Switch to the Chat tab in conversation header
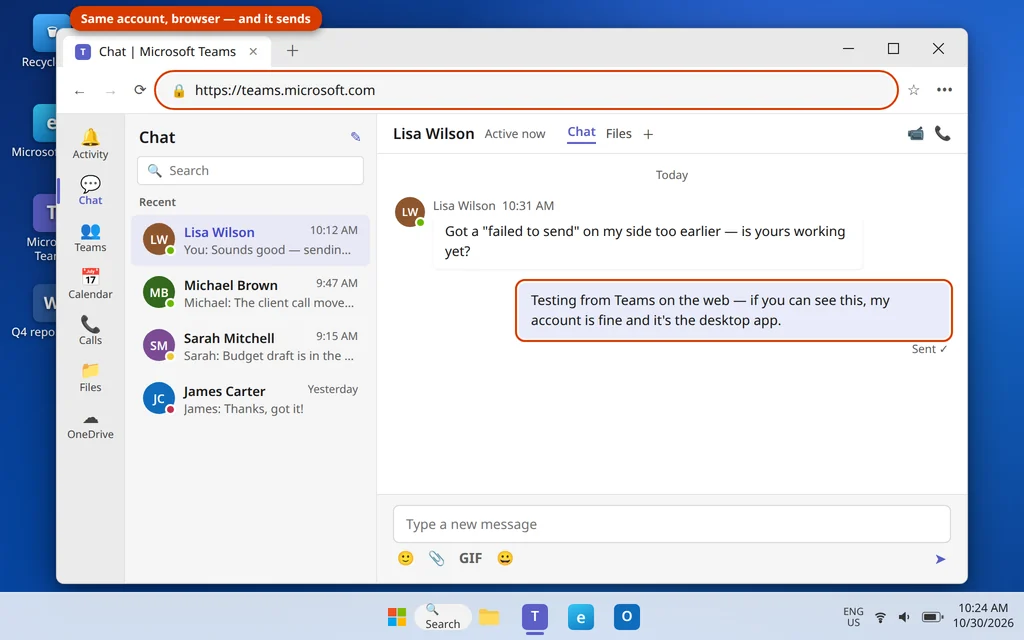The width and height of the screenshot is (1024, 640). pos(581,133)
